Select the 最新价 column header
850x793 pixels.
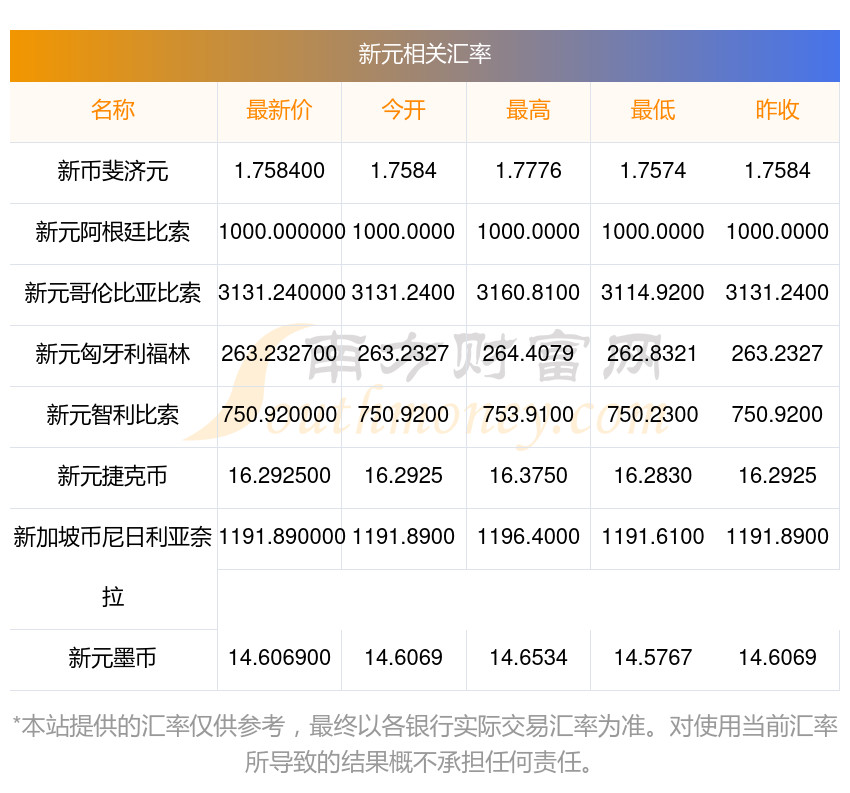tap(279, 110)
